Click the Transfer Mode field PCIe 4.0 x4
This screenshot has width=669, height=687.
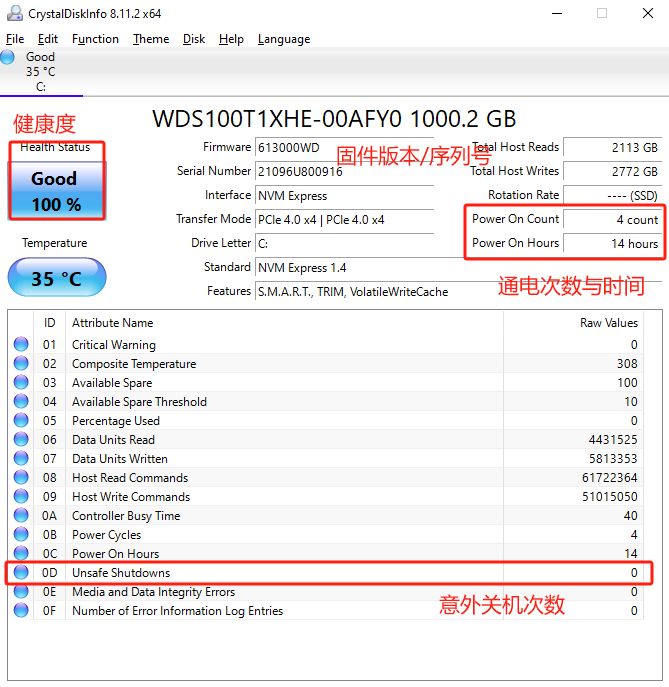point(344,220)
